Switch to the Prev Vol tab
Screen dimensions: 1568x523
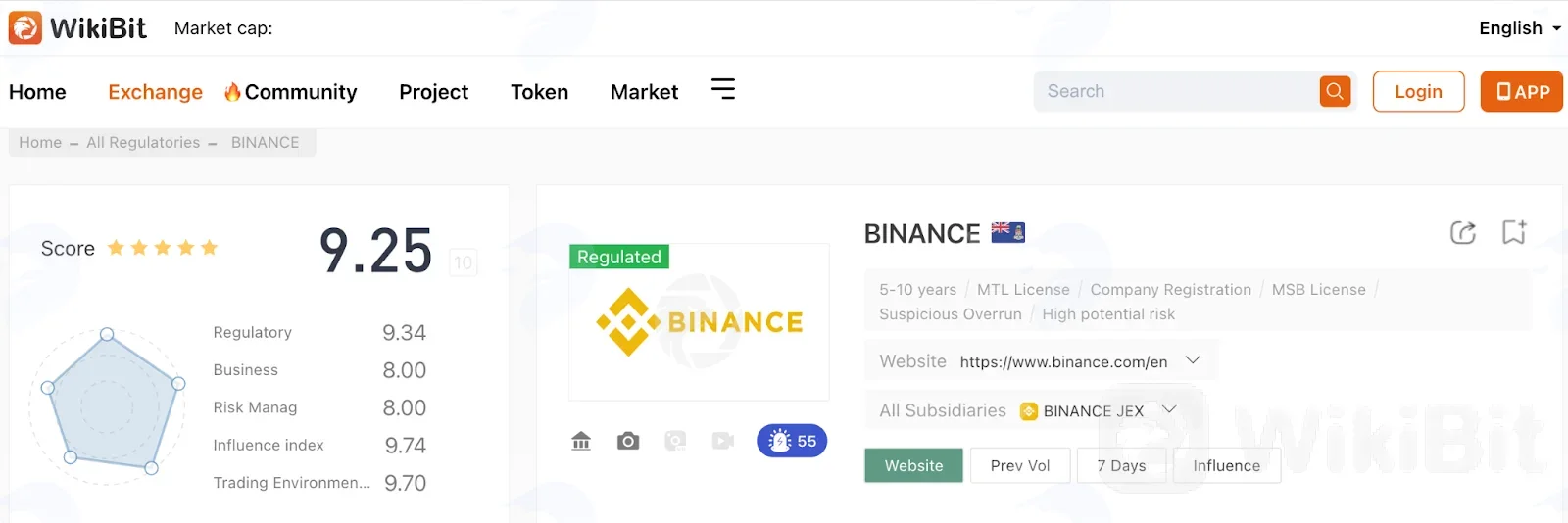(1019, 465)
